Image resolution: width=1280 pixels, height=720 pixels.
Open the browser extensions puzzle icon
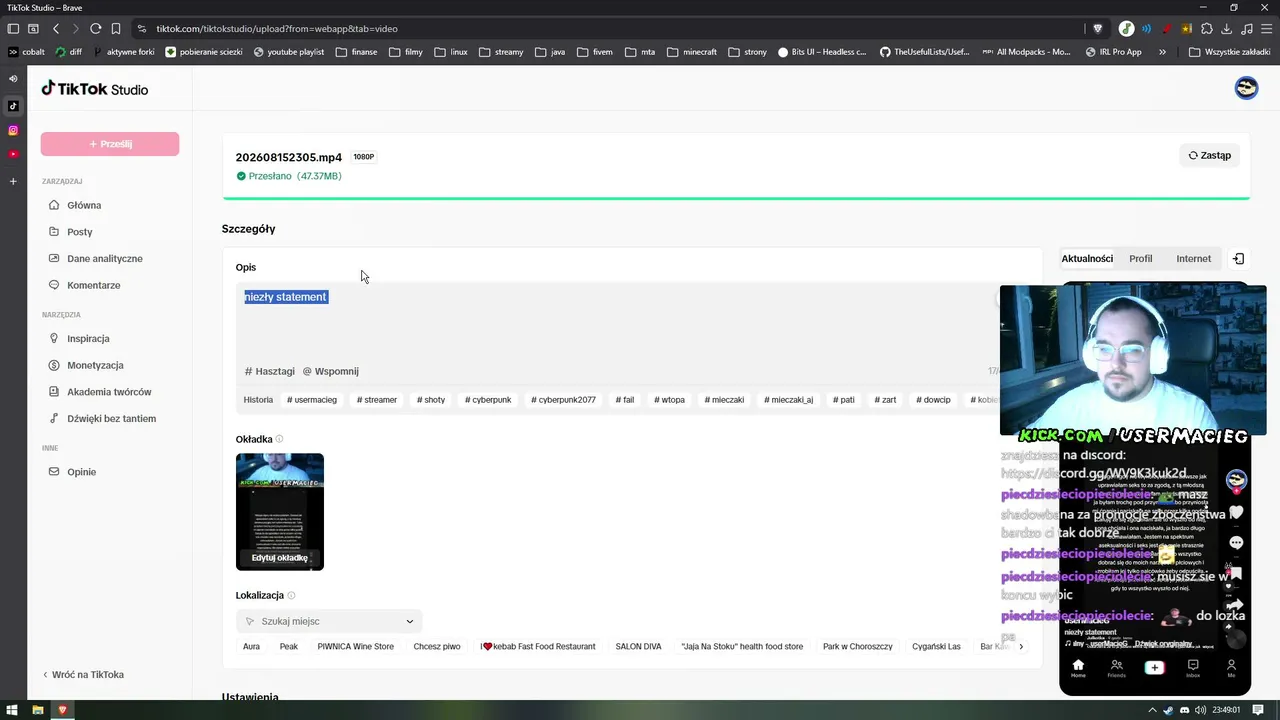[1207, 29]
